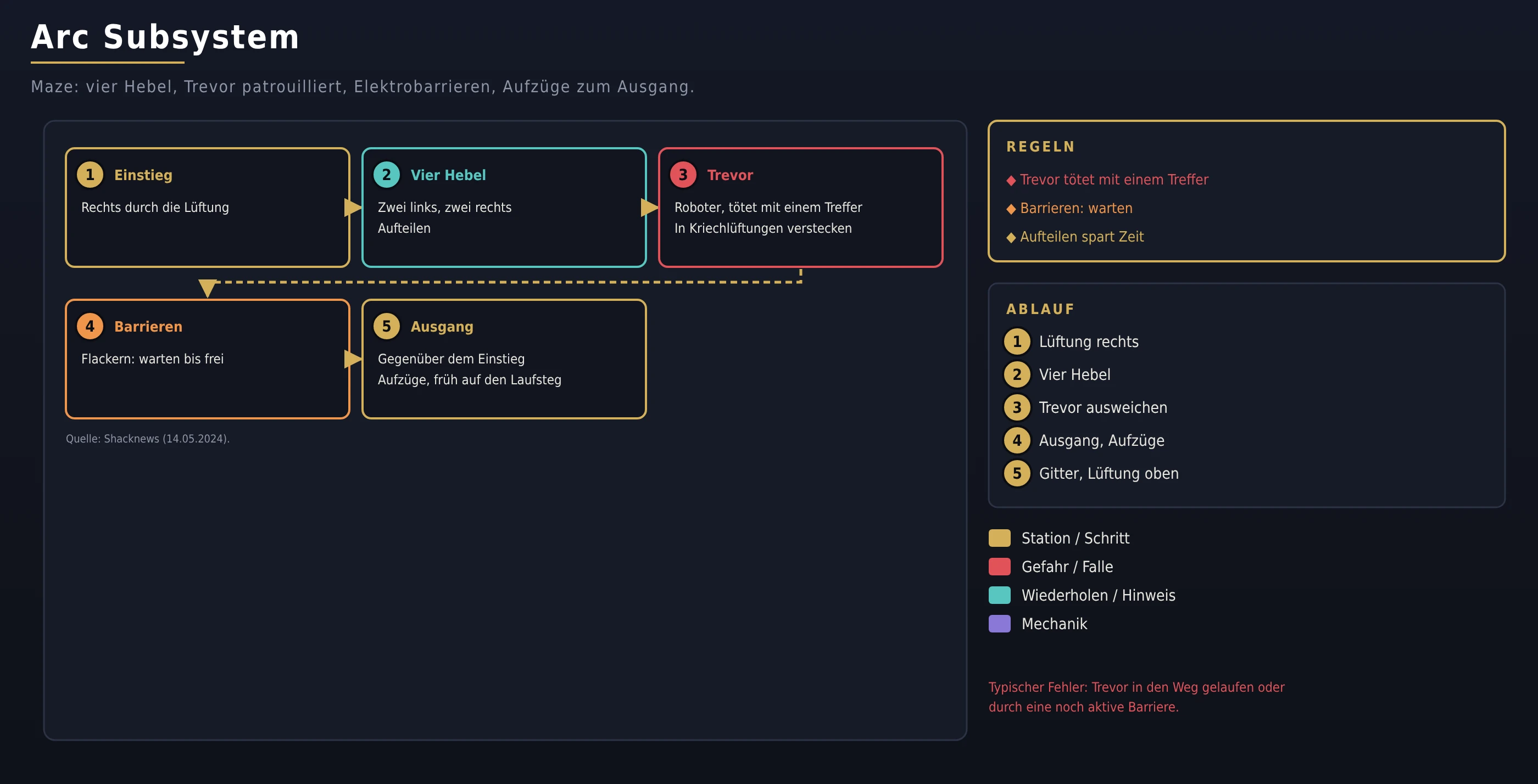Click the 'Gitter, Lüftung oben' step label
The height and width of the screenshot is (784, 1538).
pos(1108,473)
